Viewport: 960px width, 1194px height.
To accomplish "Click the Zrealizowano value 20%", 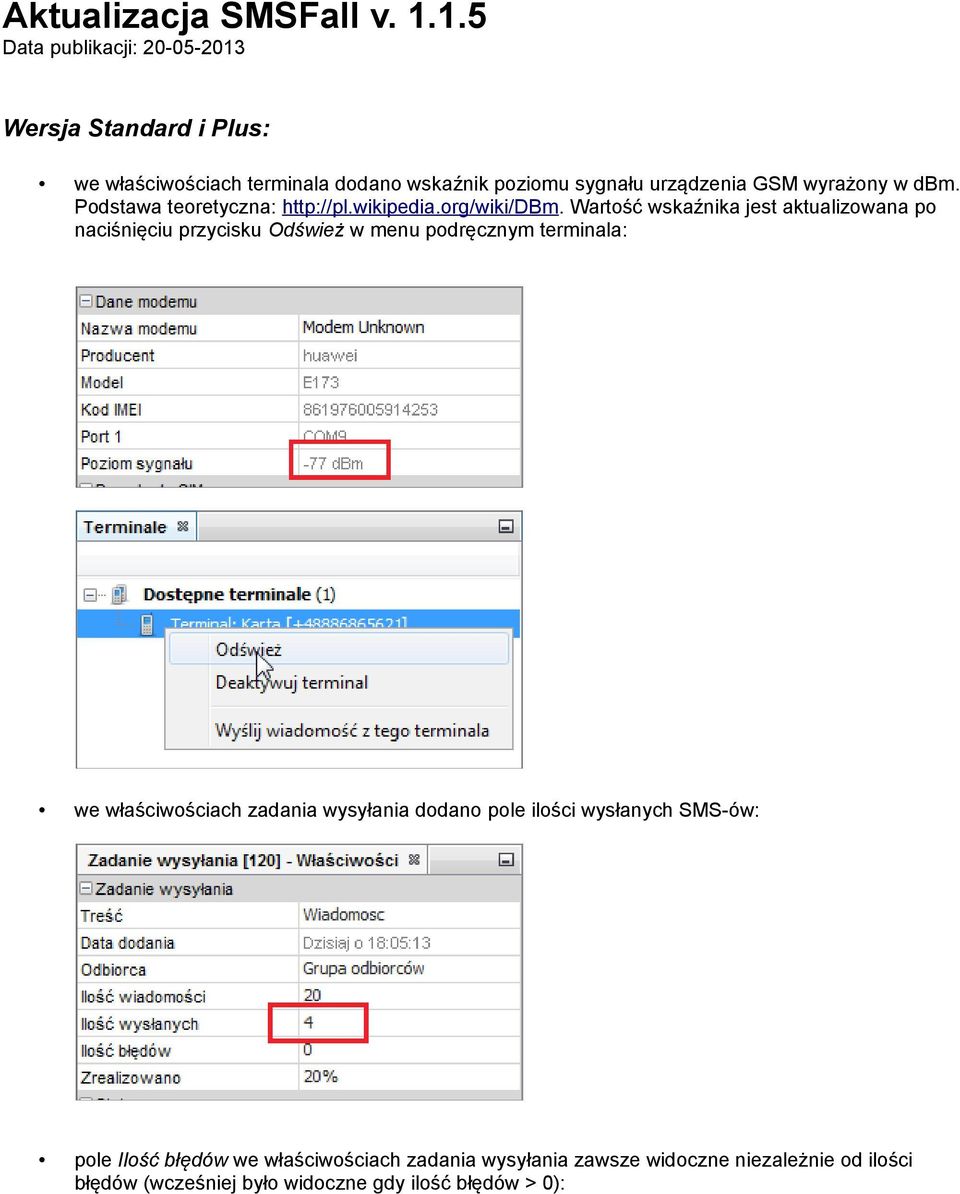I will point(320,1077).
